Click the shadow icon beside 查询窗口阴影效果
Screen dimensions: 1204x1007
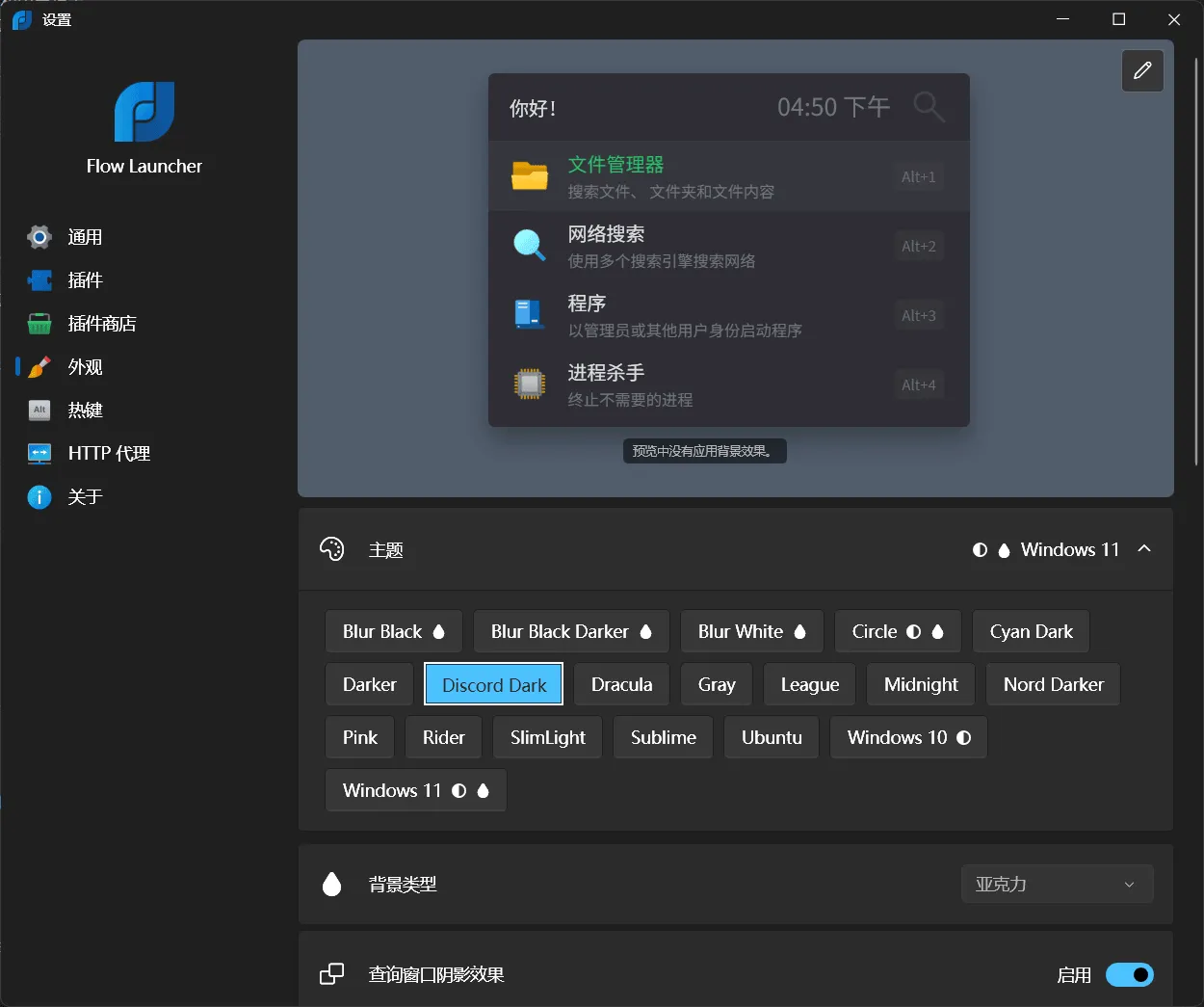tap(331, 974)
